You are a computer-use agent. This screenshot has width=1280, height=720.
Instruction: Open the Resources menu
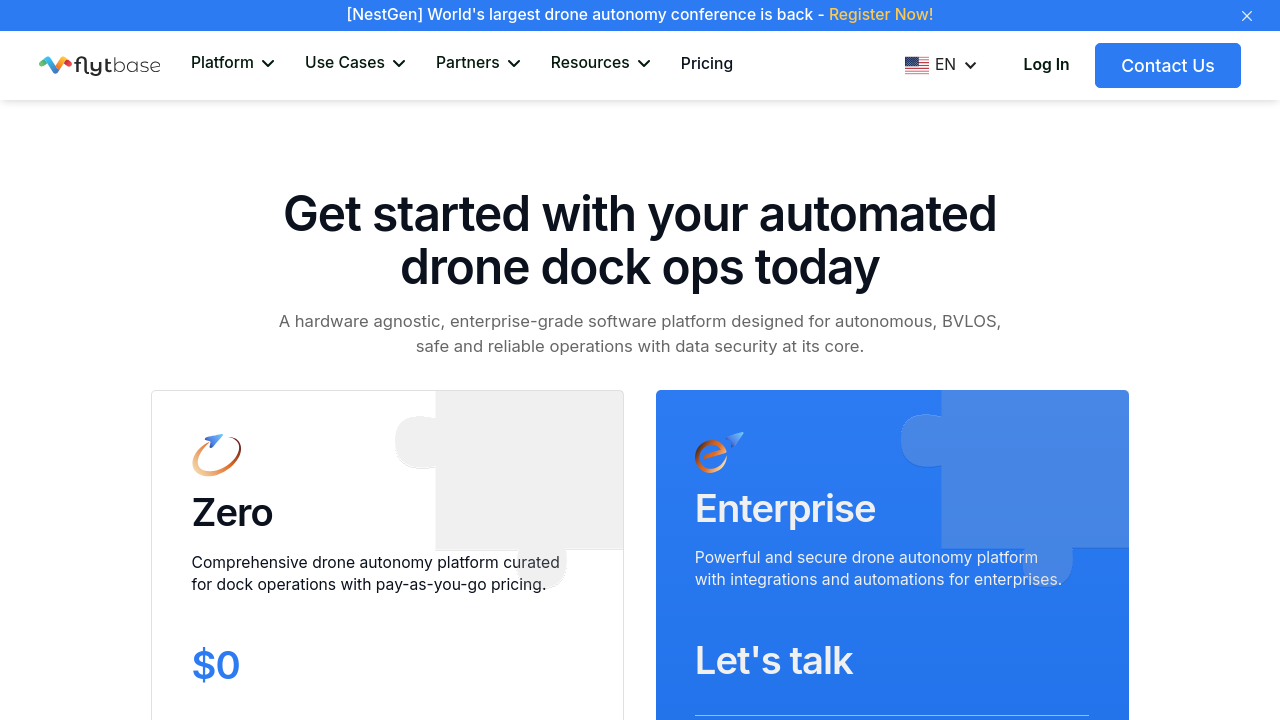(x=600, y=63)
